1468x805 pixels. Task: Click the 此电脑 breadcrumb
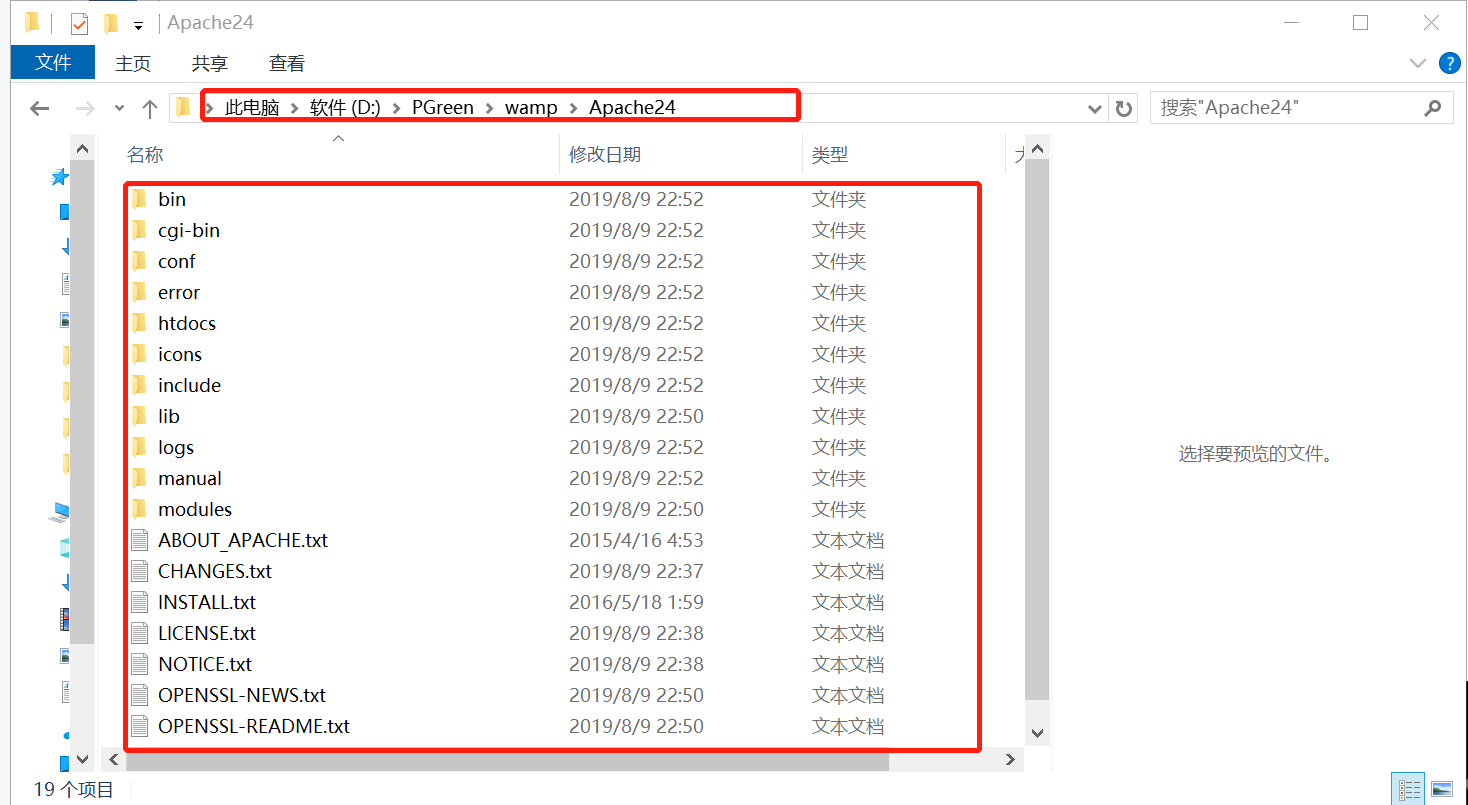tap(252, 108)
